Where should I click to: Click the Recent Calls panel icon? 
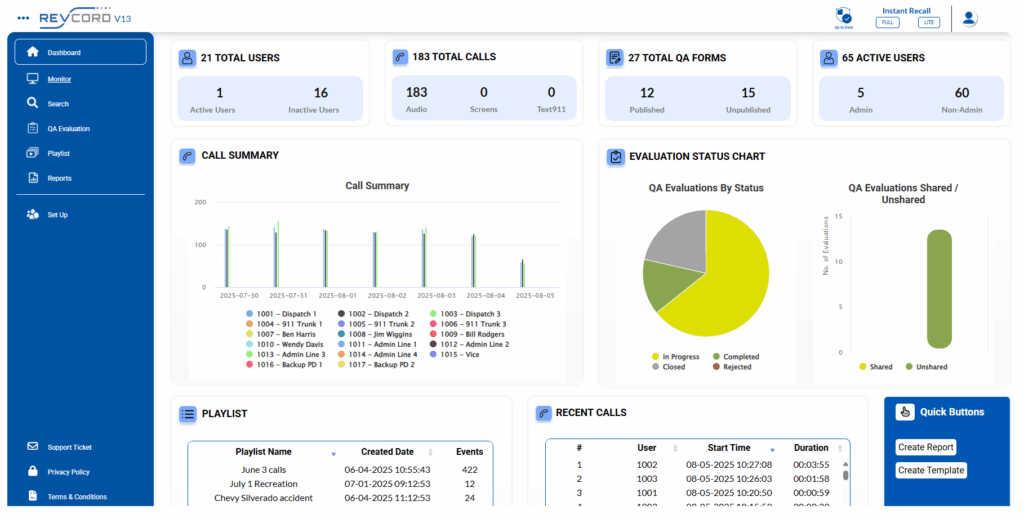(543, 412)
